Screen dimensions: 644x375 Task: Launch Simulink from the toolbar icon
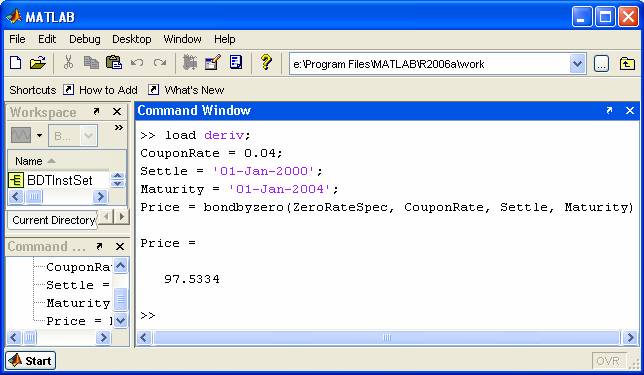coord(190,63)
